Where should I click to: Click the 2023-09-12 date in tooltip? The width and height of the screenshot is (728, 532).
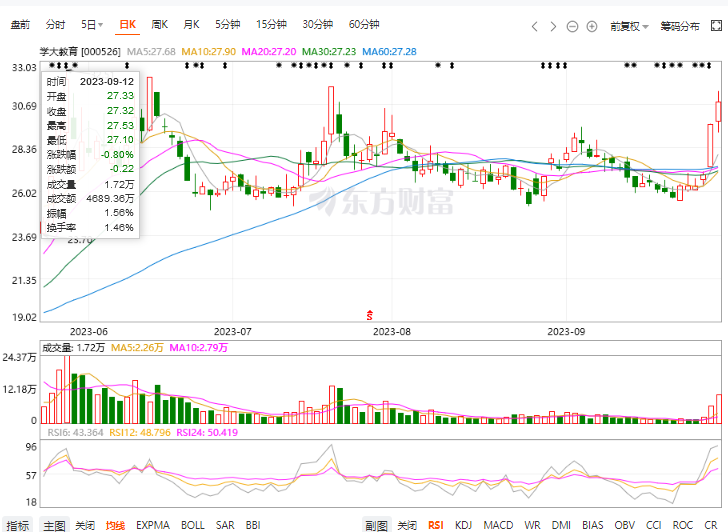pyautogui.click(x=107, y=82)
